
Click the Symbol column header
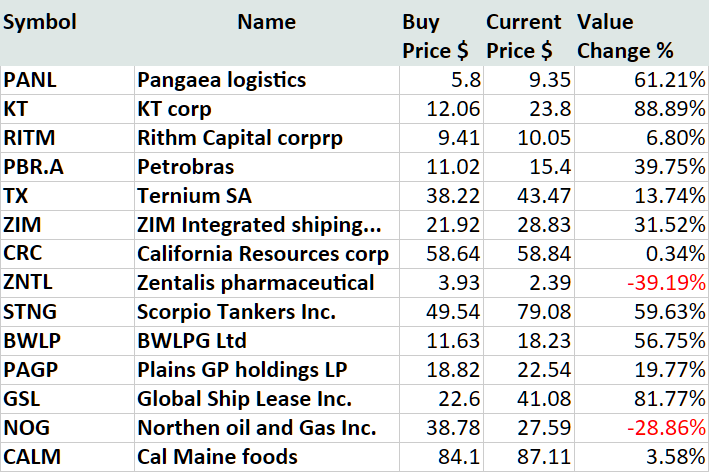coord(40,22)
